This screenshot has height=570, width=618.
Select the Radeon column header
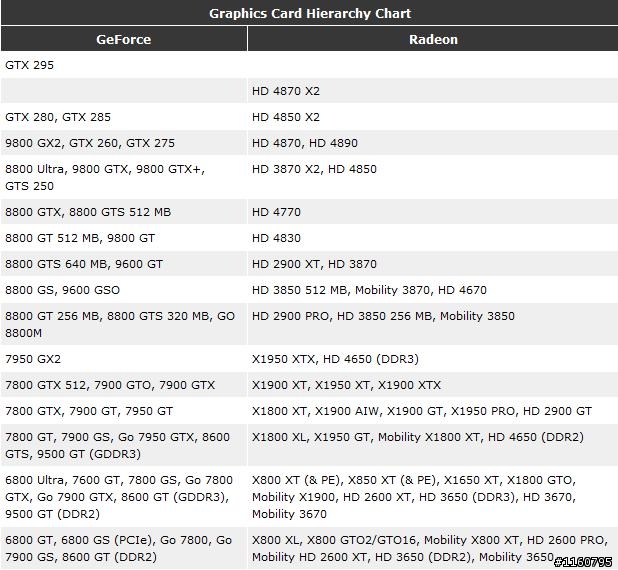[433, 39]
